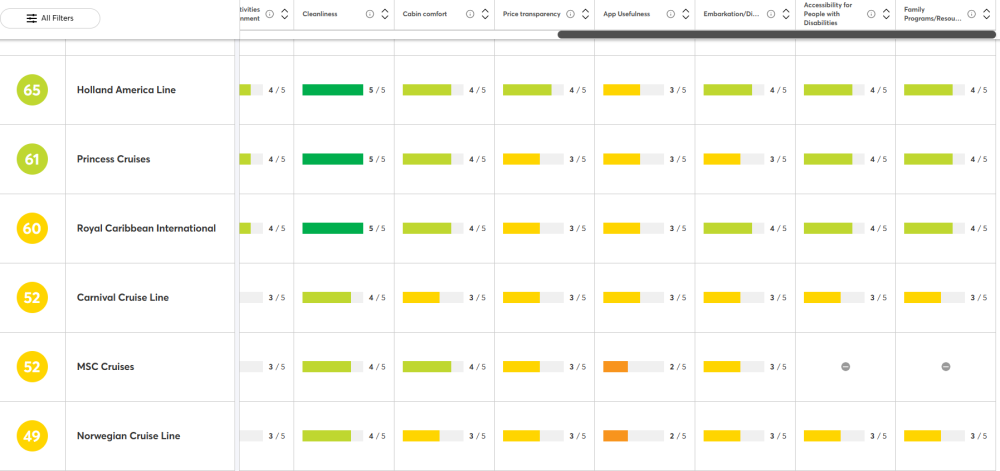Sort the table by App Usefulness

point(685,14)
